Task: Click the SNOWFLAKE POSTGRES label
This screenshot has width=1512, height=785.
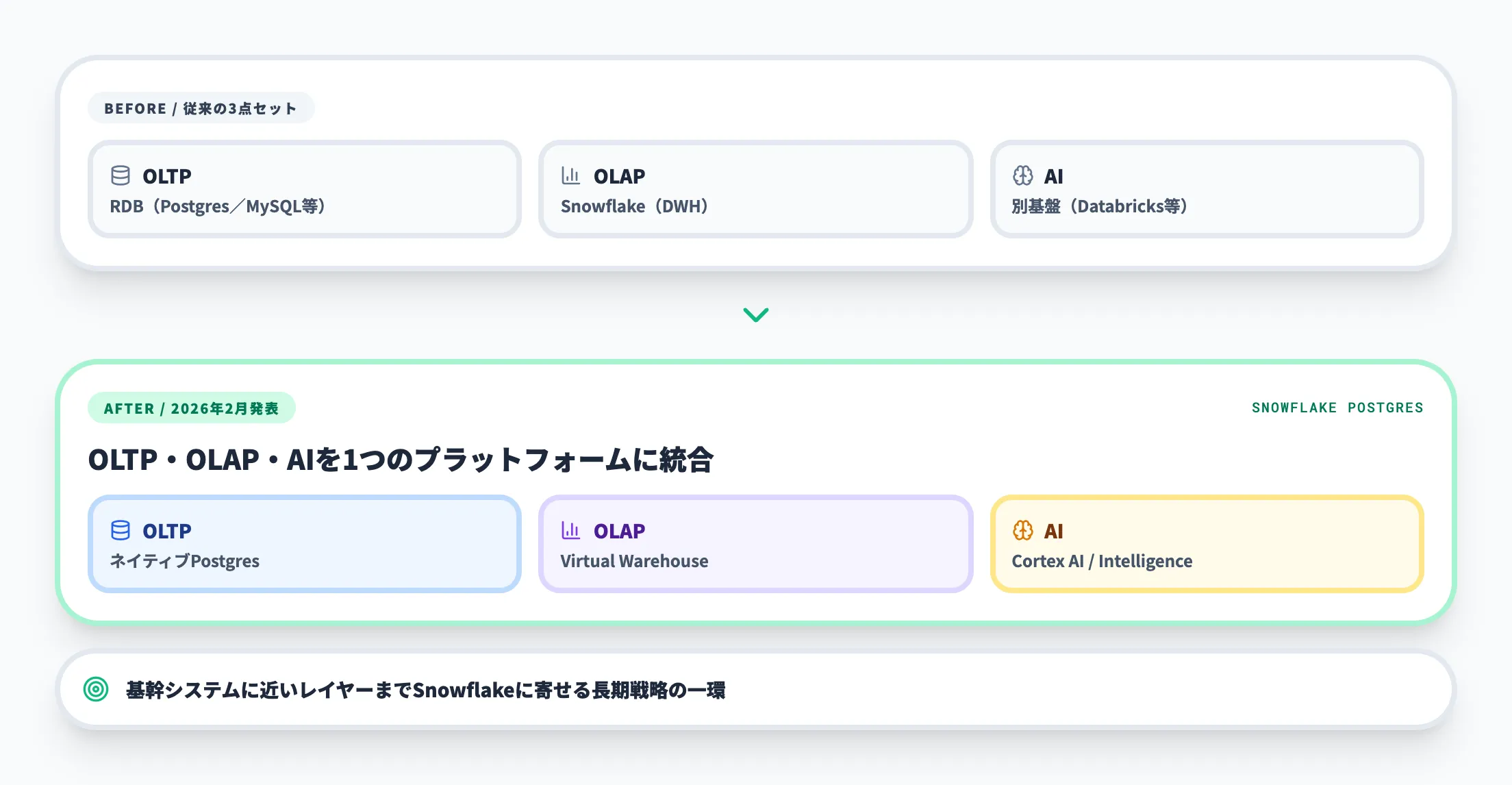Action: pos(1337,408)
